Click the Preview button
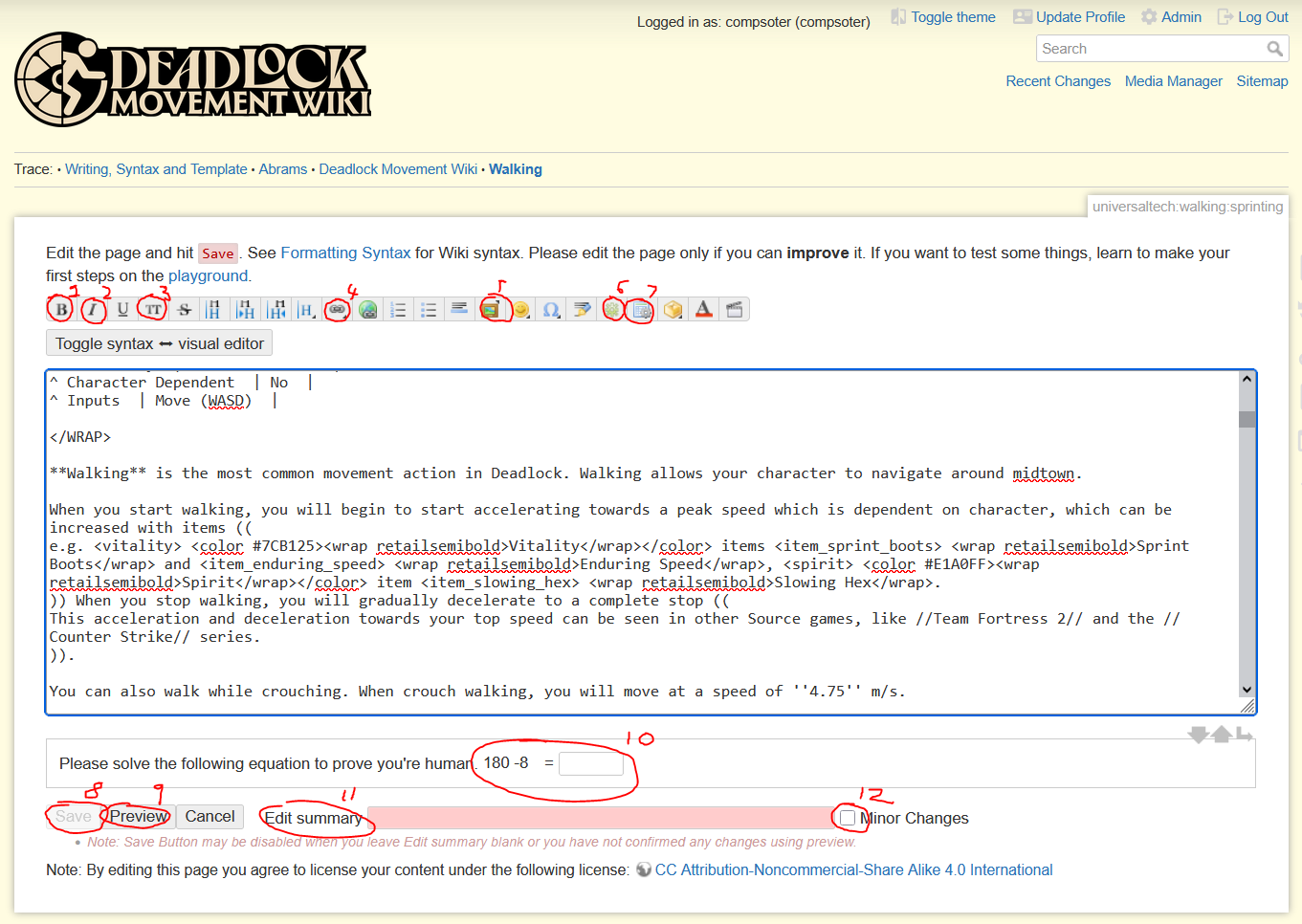This screenshot has width=1302, height=924. click(x=137, y=816)
